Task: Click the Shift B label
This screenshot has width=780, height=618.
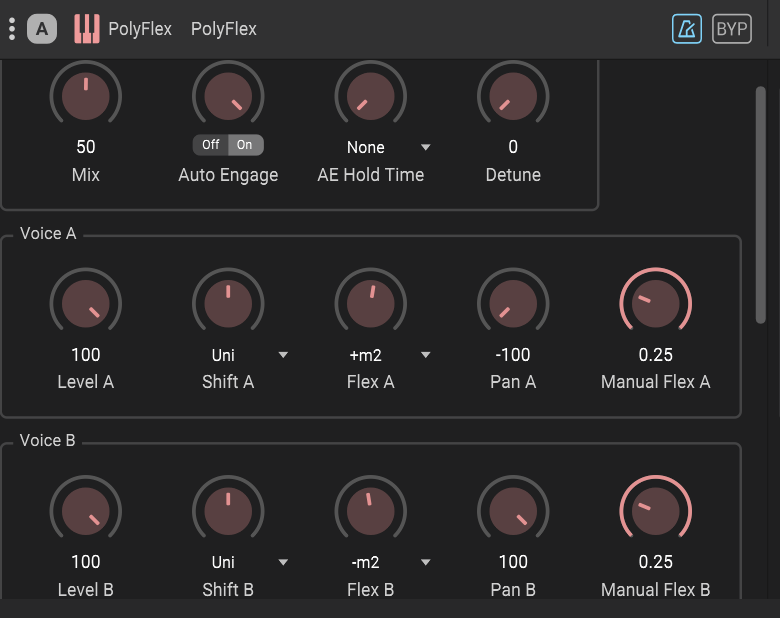Action: pyautogui.click(x=228, y=590)
